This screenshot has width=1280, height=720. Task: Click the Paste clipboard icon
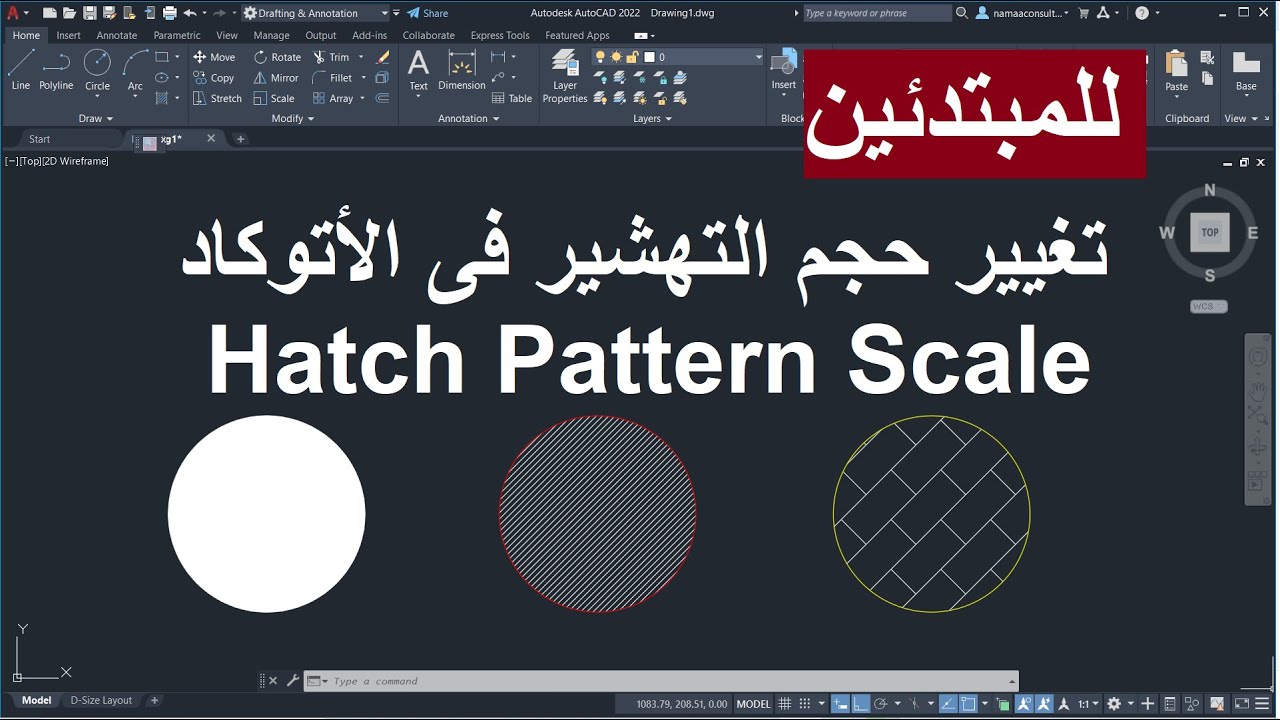1177,70
